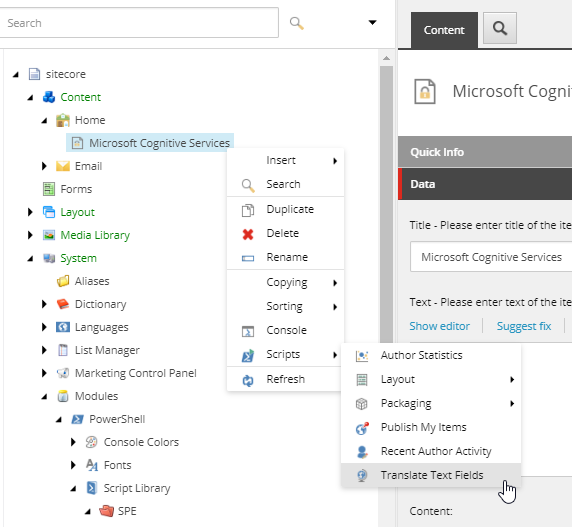Click the Forms icon in tree
This screenshot has height=527, width=572.
click(49, 189)
